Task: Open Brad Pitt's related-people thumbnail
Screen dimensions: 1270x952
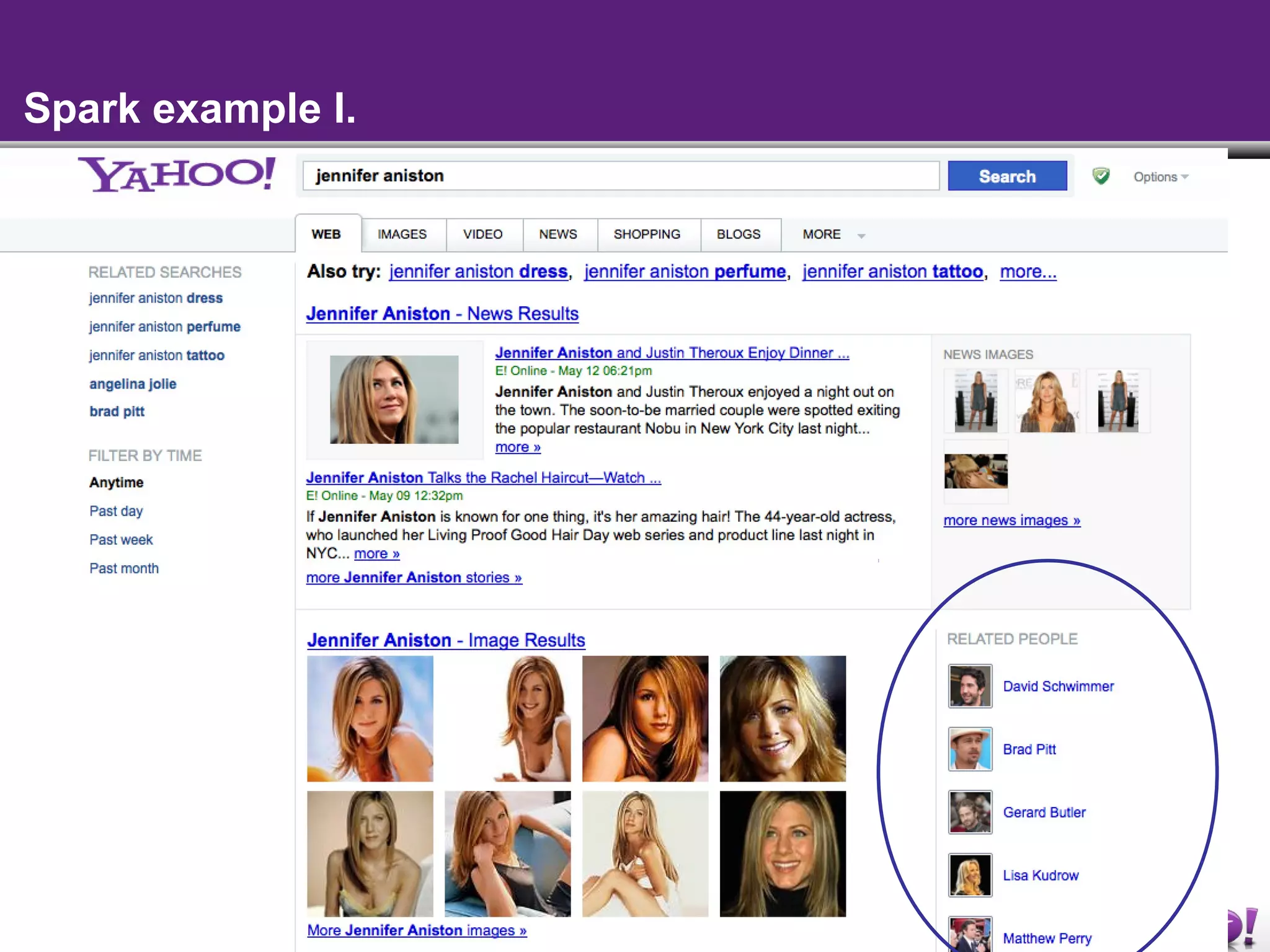Action: [970, 749]
